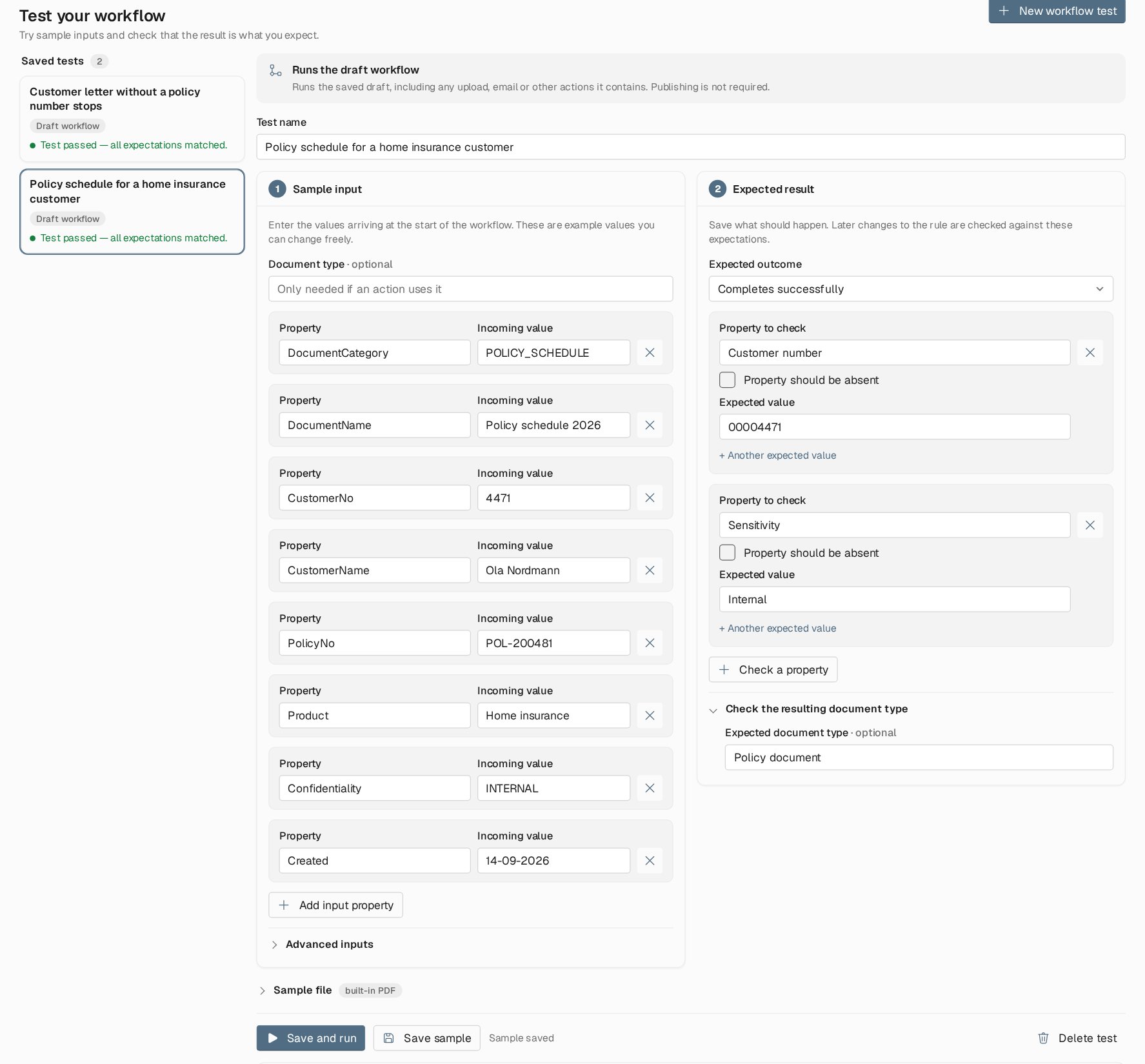This screenshot has height=1064, width=1145.
Task: Edit the incoming value 14-09-2026
Action: click(553, 861)
